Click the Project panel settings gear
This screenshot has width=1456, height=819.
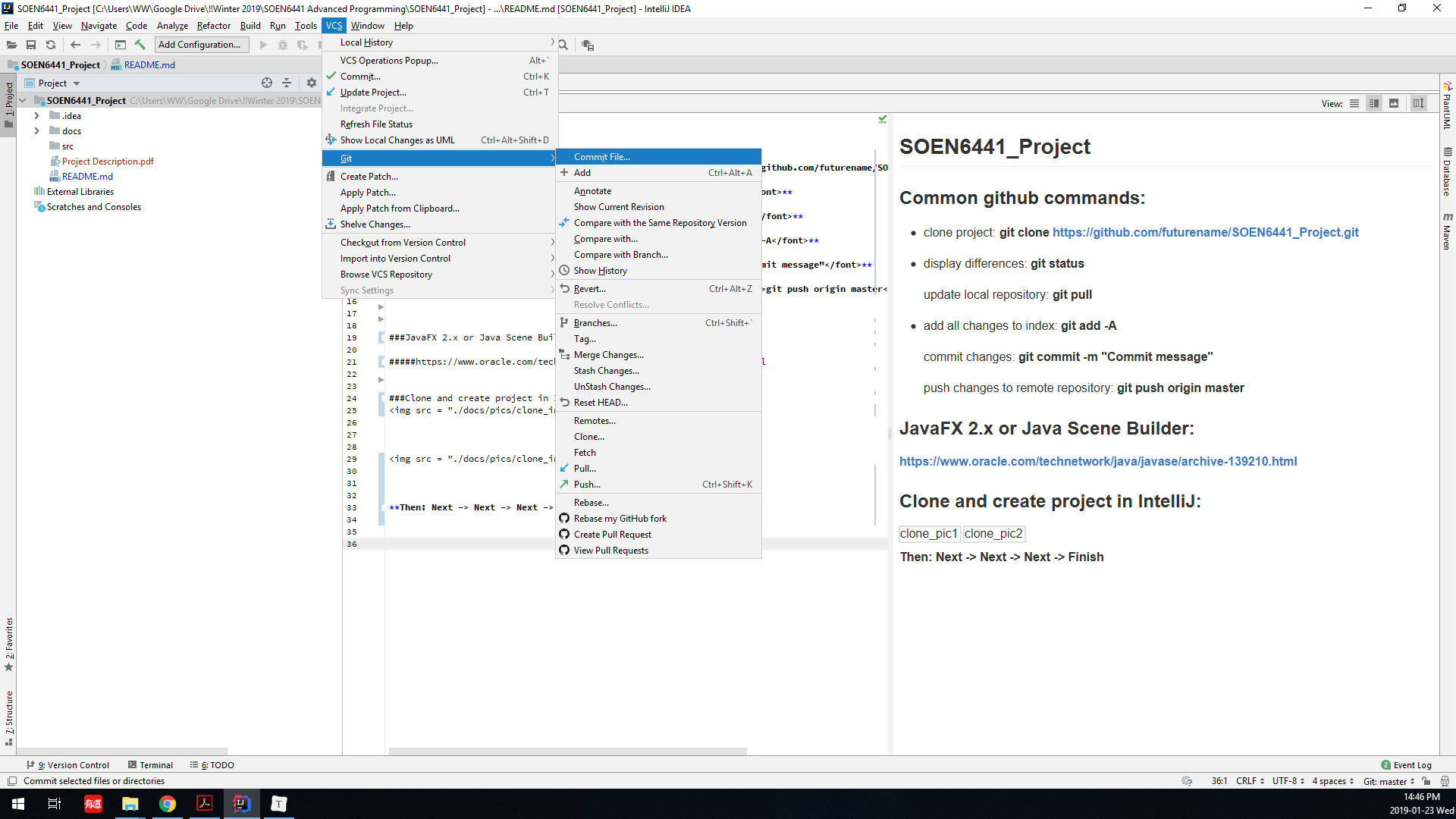311,83
